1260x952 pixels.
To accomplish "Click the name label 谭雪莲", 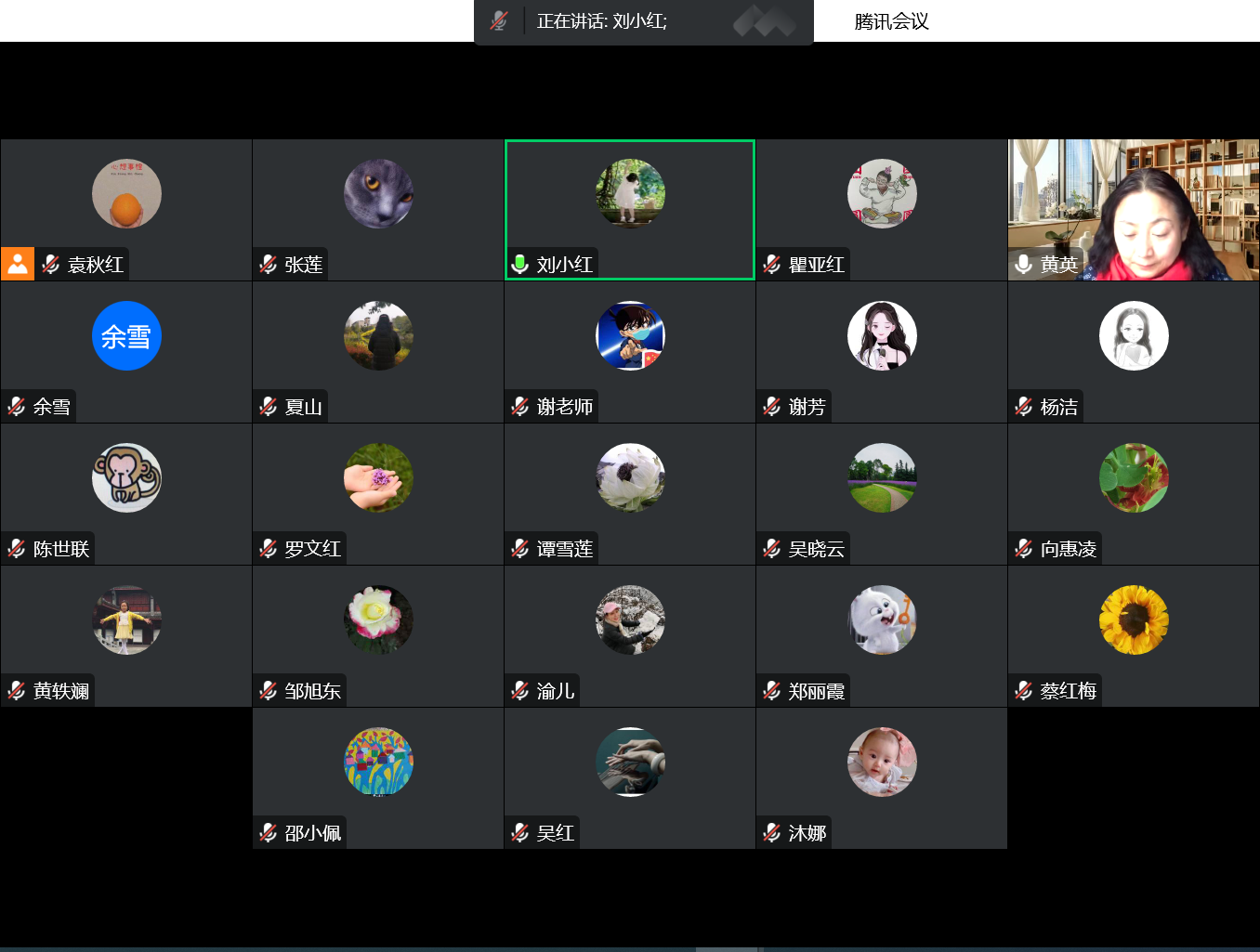I will [564, 549].
